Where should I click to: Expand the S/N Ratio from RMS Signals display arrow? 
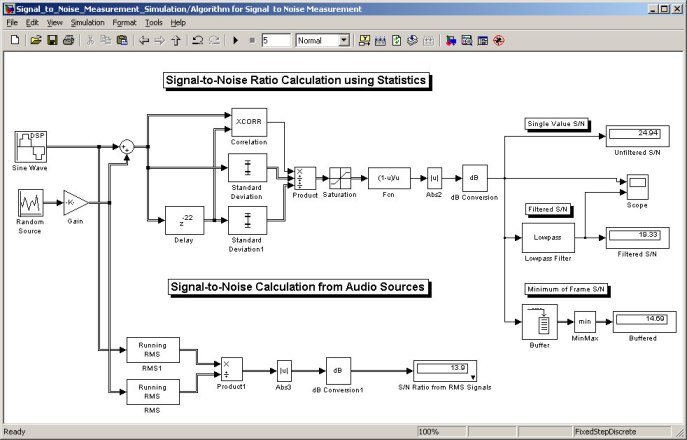pyautogui.click(x=473, y=377)
